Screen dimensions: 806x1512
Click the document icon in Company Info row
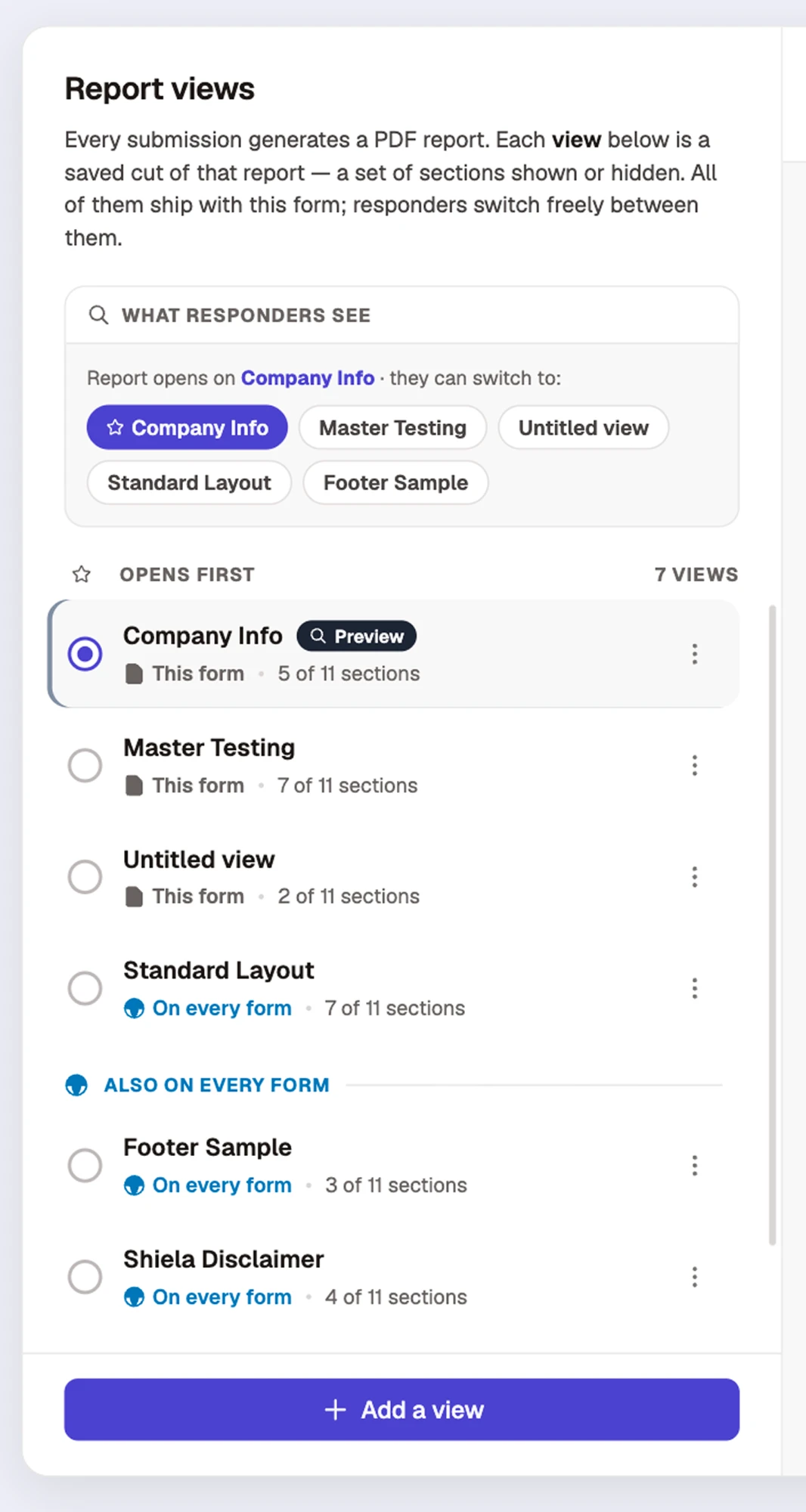click(x=134, y=674)
